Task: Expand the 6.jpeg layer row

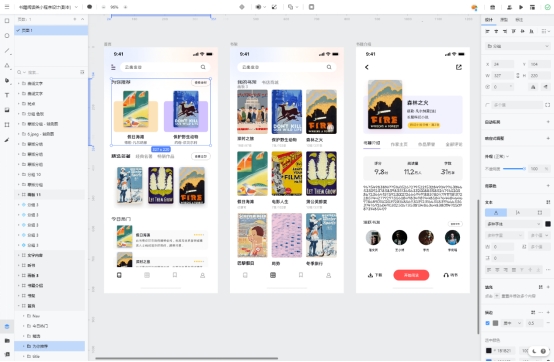Action: [x=18, y=134]
